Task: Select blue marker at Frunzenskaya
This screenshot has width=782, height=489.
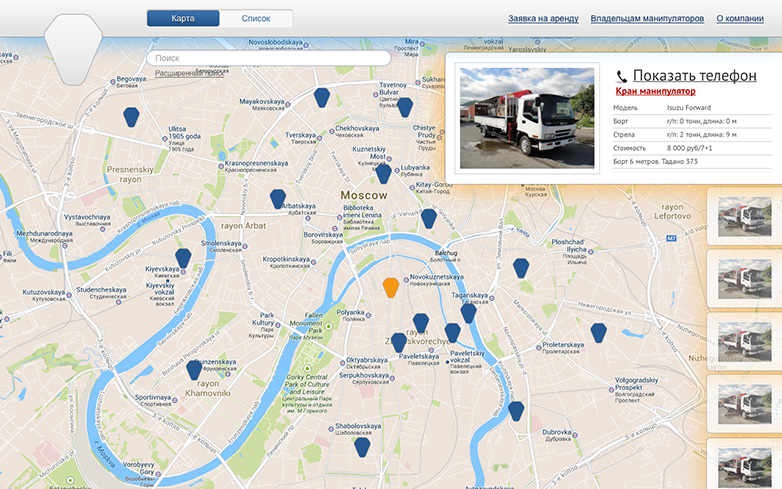Action: coord(194,370)
